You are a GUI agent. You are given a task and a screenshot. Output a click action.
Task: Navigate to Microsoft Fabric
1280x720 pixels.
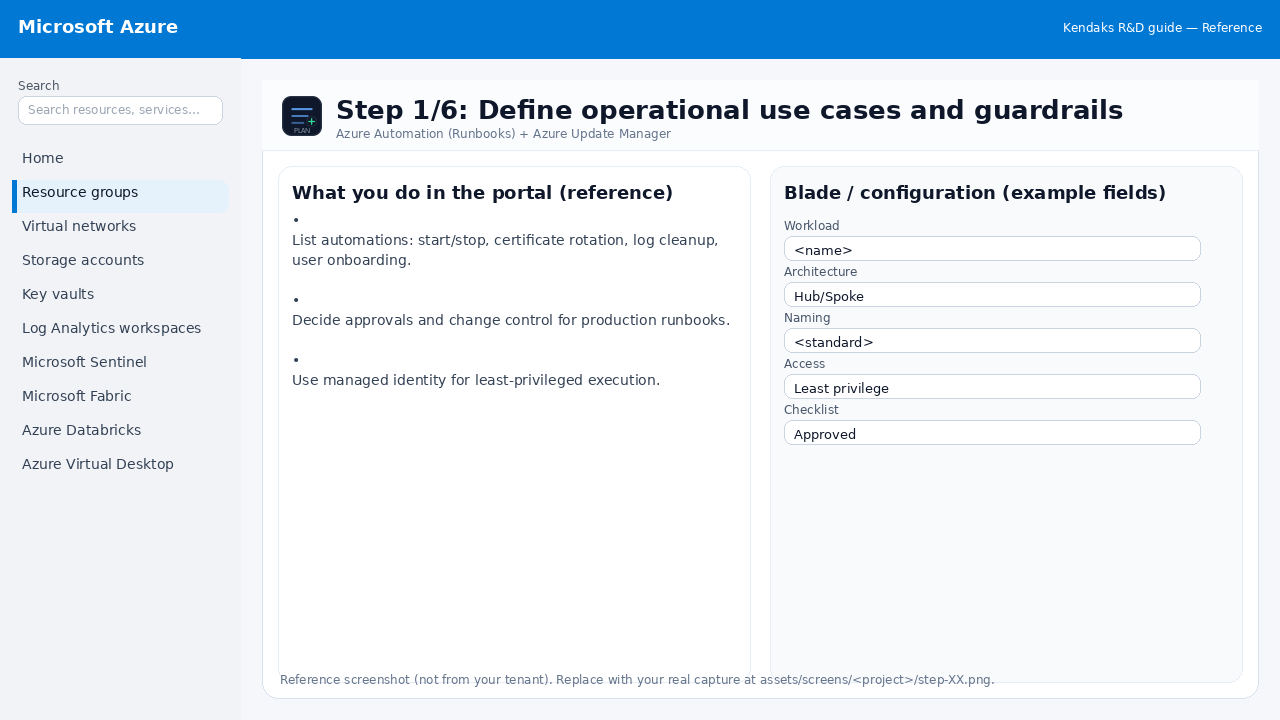tap(120, 396)
